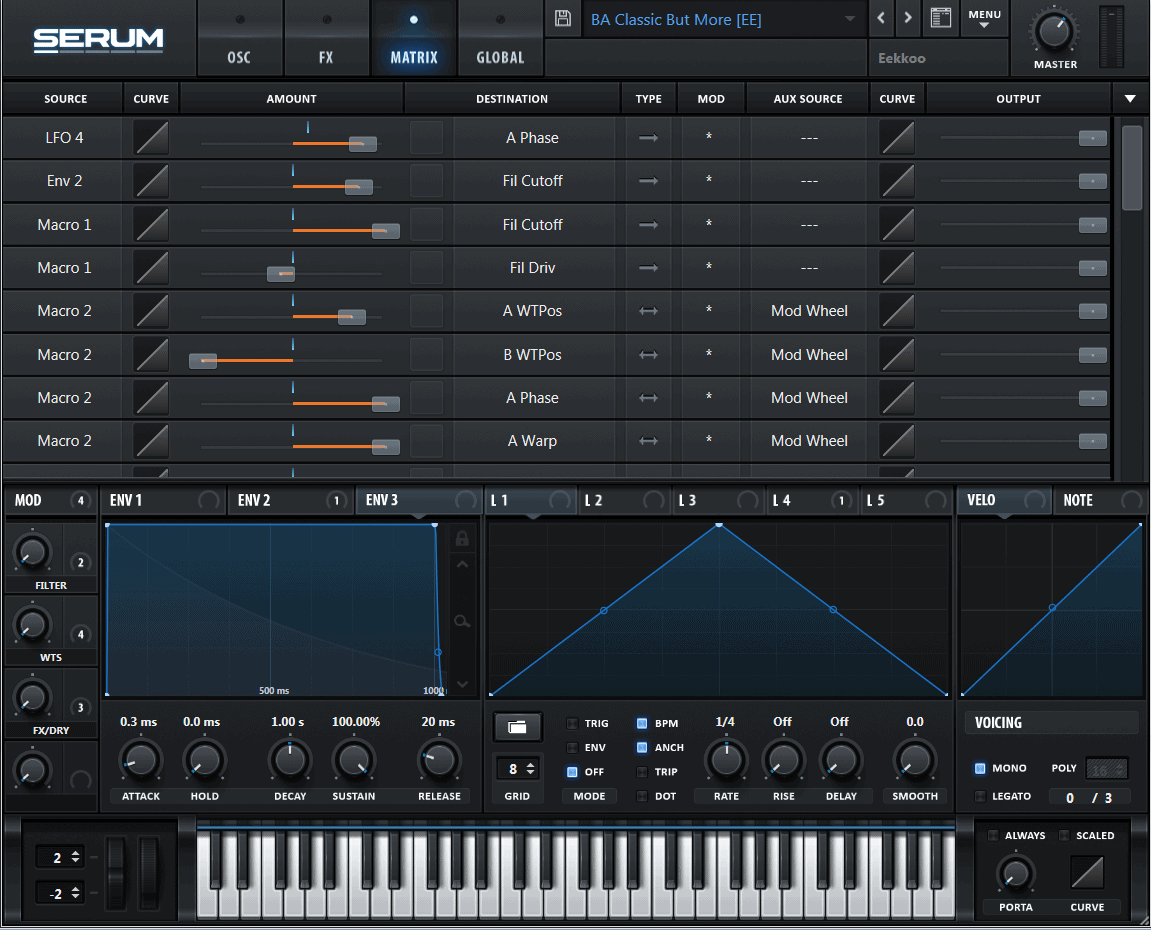Click the source curve icon for Fil Driv row
The height and width of the screenshot is (930, 1151).
coord(151,268)
